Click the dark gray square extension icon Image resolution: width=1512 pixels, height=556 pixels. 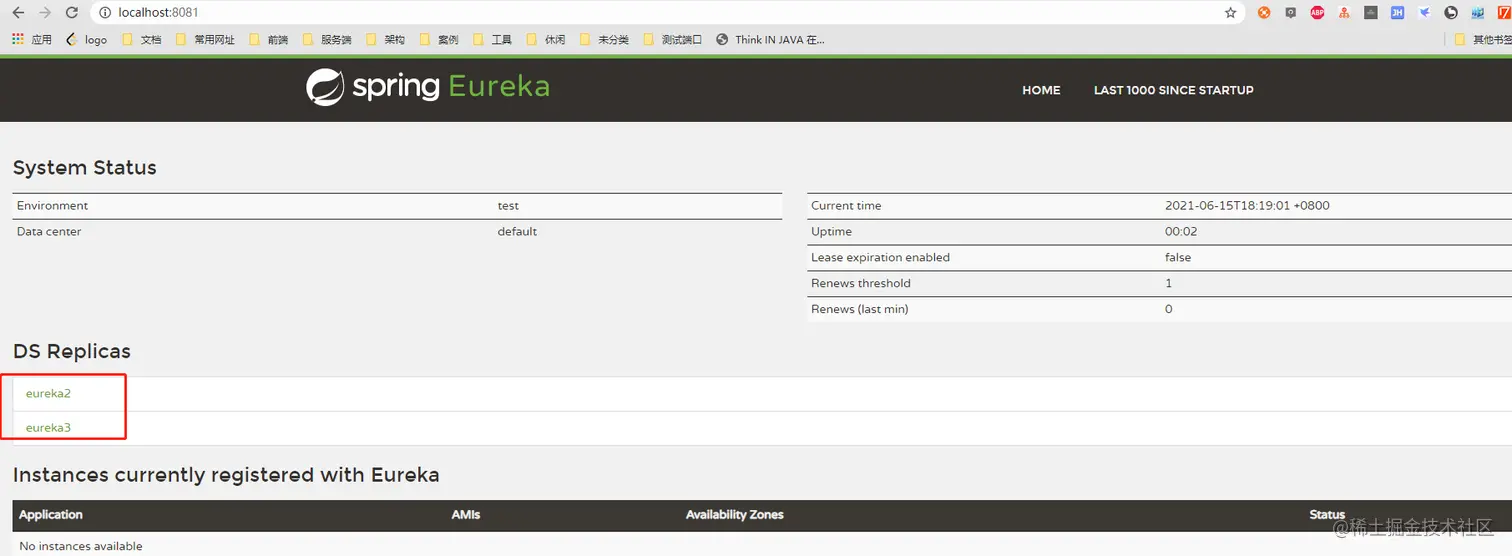pos(1371,13)
